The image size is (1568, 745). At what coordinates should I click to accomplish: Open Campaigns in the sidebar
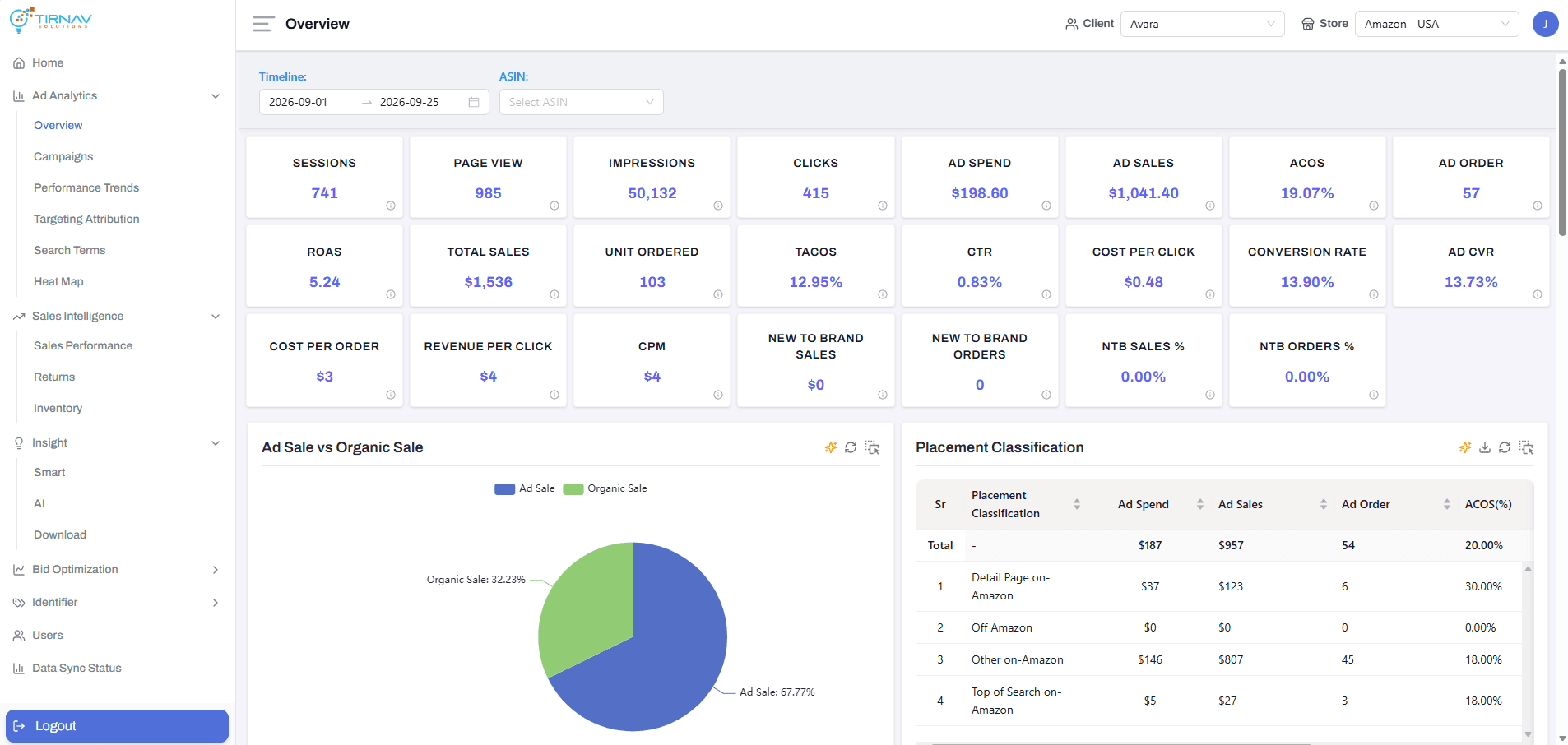coord(63,157)
